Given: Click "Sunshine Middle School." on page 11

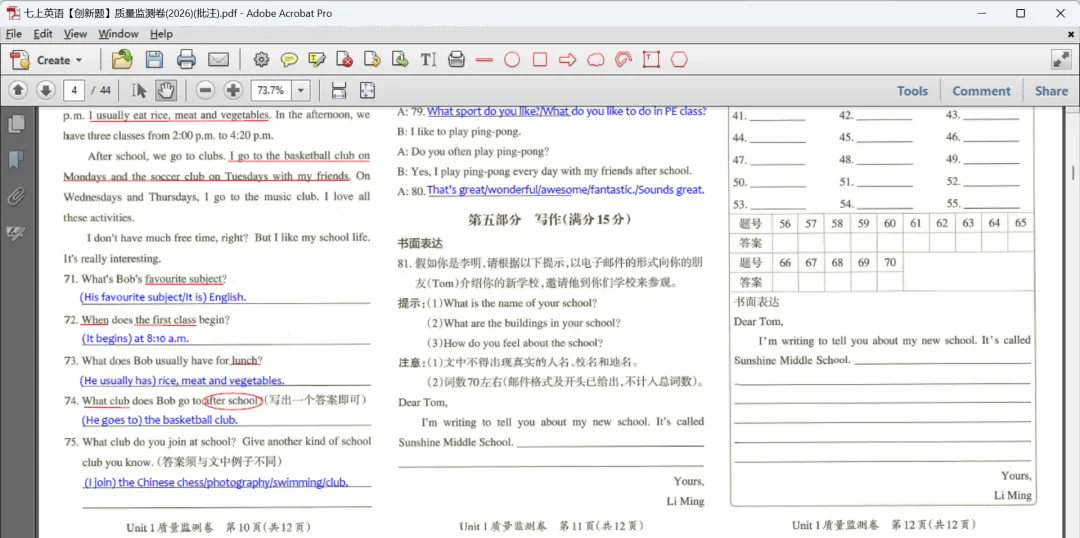Looking at the screenshot, I should coord(456,442).
